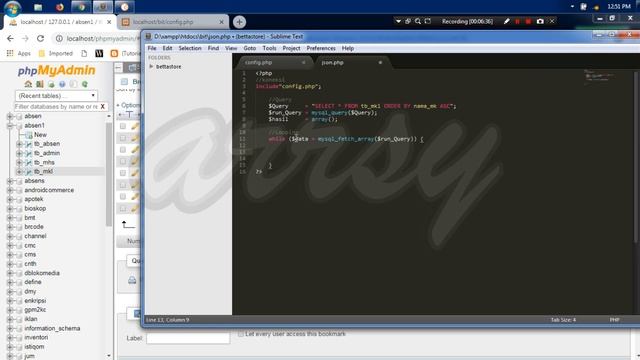Click recorder pencil annotate icon
Viewport: 640px width, 360px height.
(507, 21)
